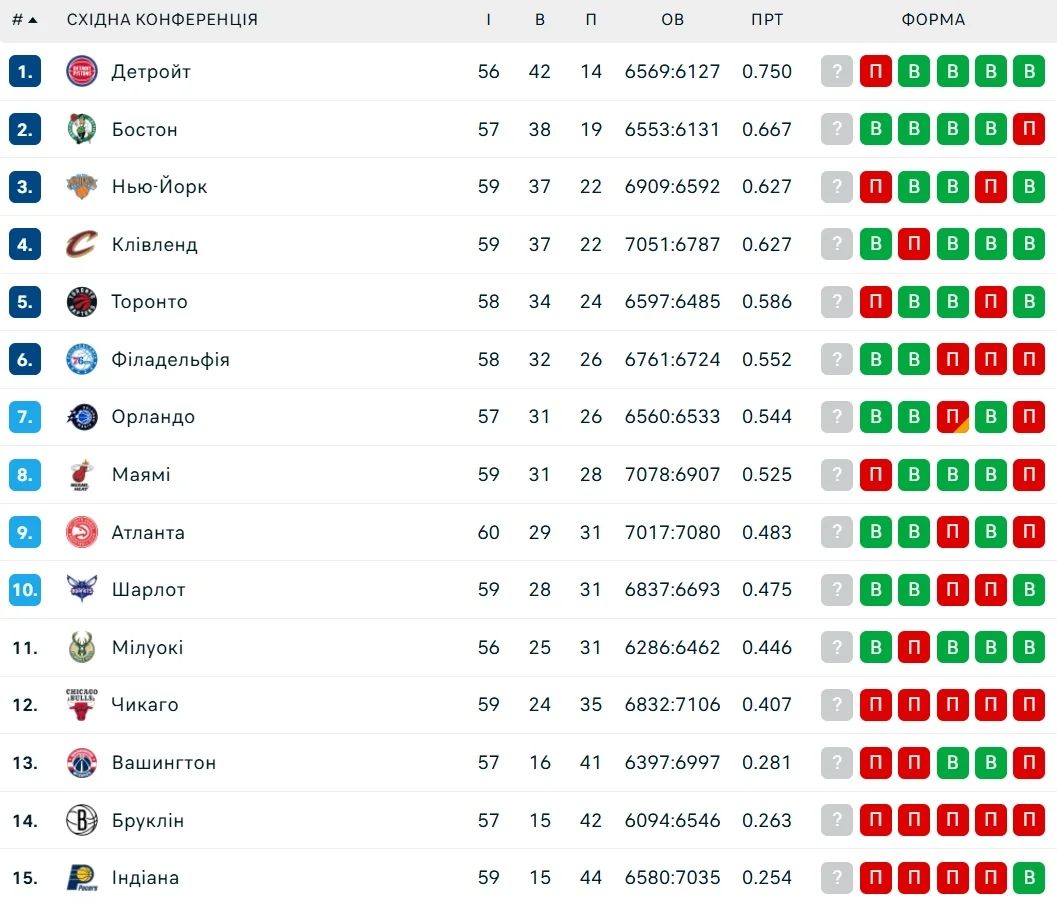Open the Chicago Bulls logo
This screenshot has width=1057, height=904.
coord(82,705)
